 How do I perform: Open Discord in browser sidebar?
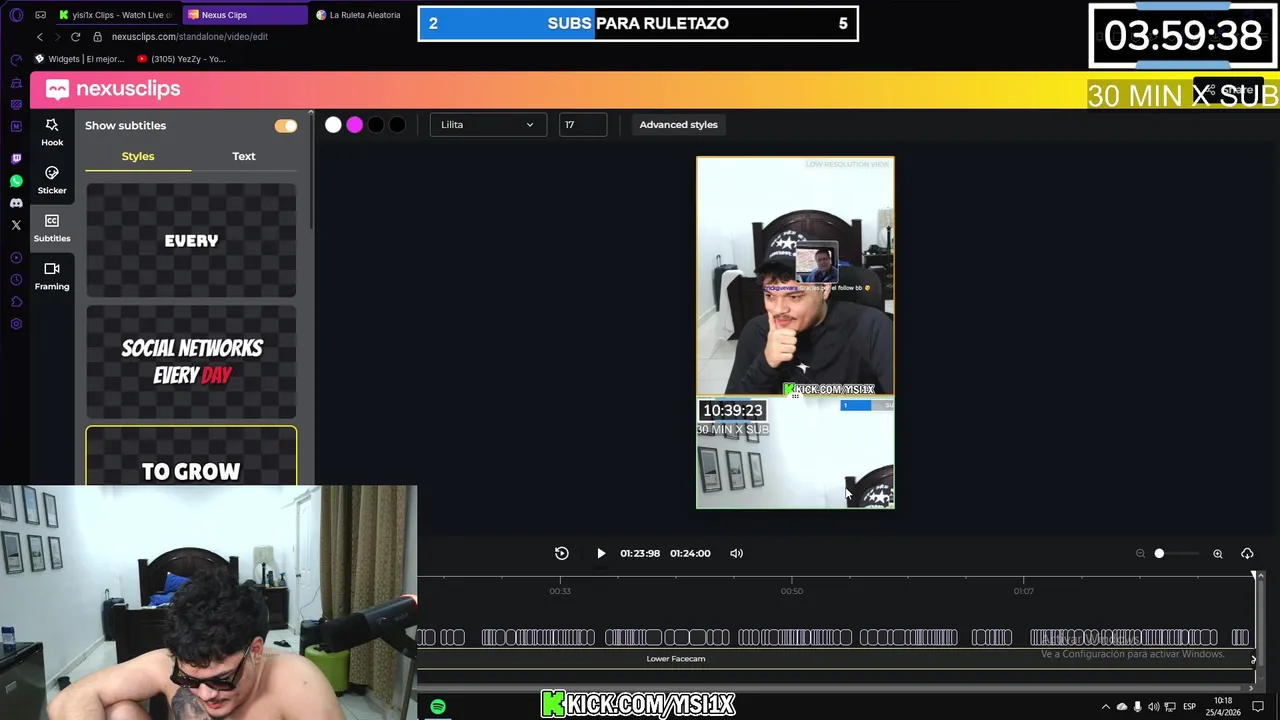pyautogui.click(x=16, y=203)
